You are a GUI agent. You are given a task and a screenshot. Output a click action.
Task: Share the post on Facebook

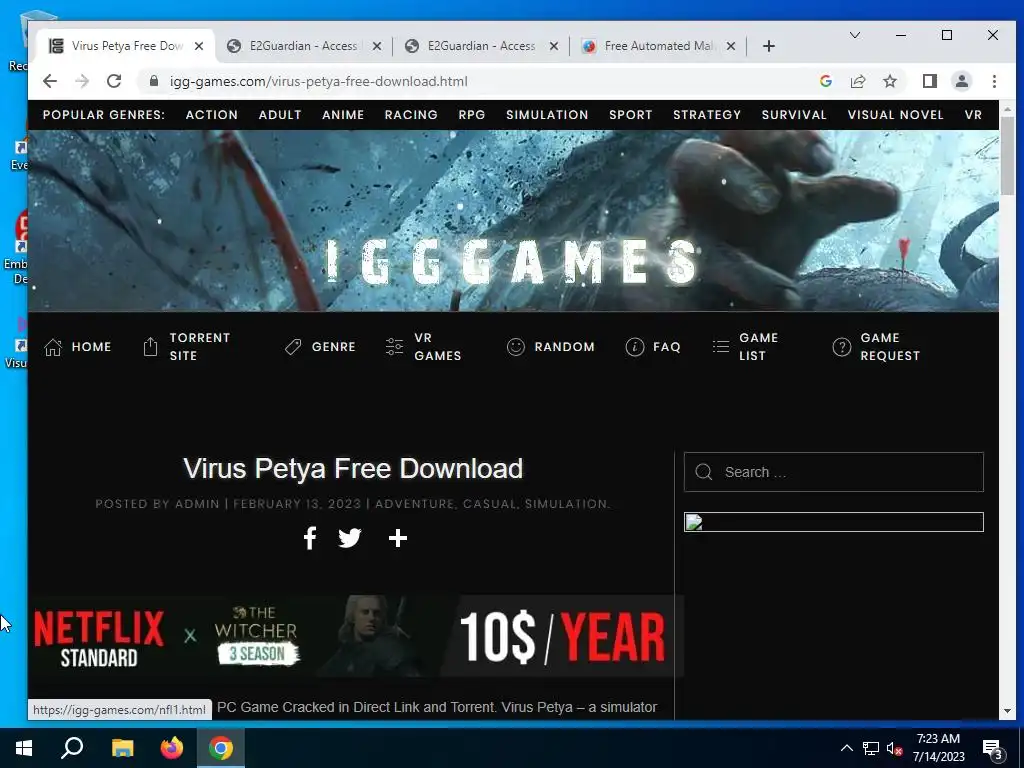click(x=310, y=538)
